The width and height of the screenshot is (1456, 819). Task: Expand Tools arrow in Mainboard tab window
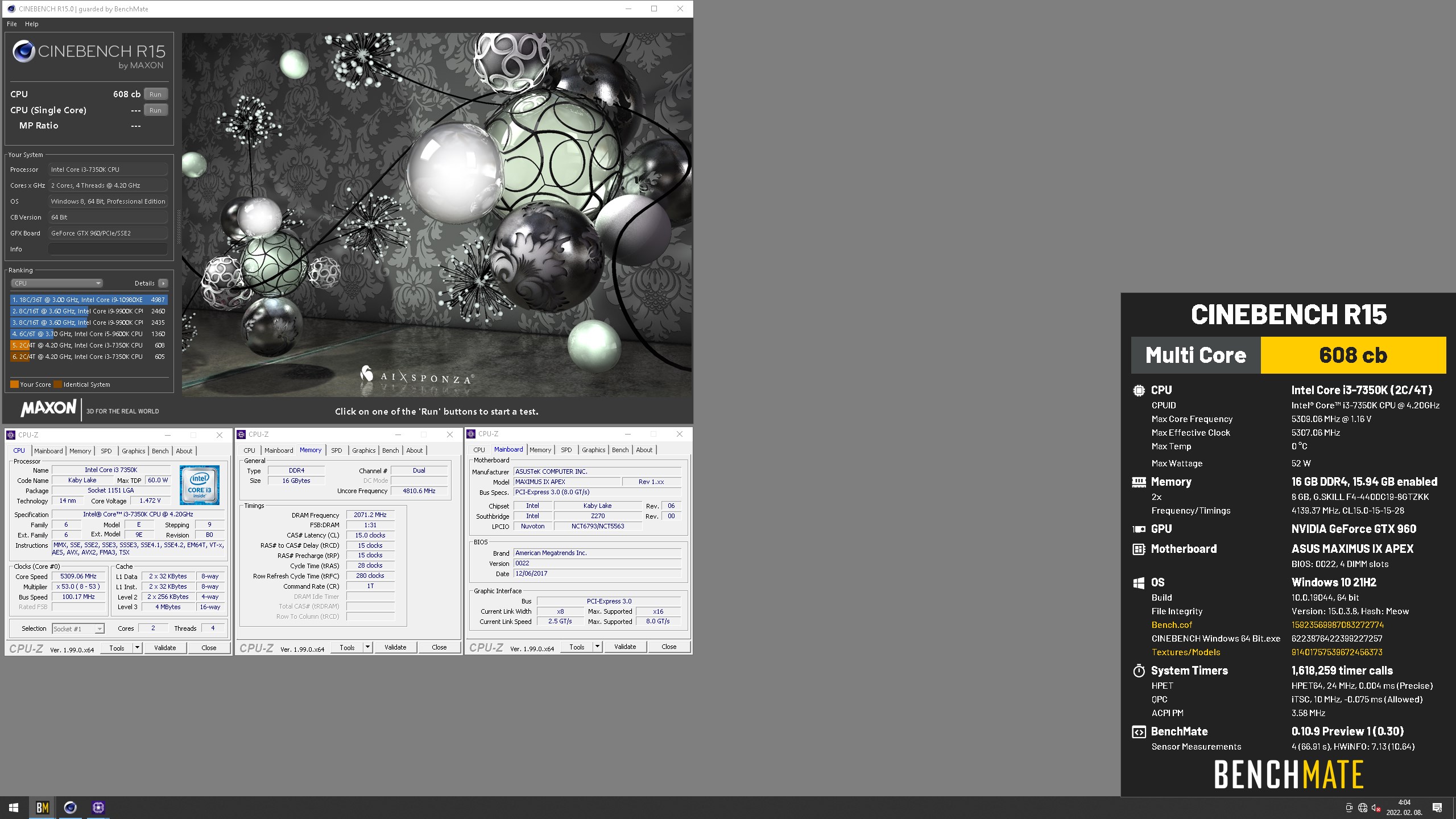(597, 647)
